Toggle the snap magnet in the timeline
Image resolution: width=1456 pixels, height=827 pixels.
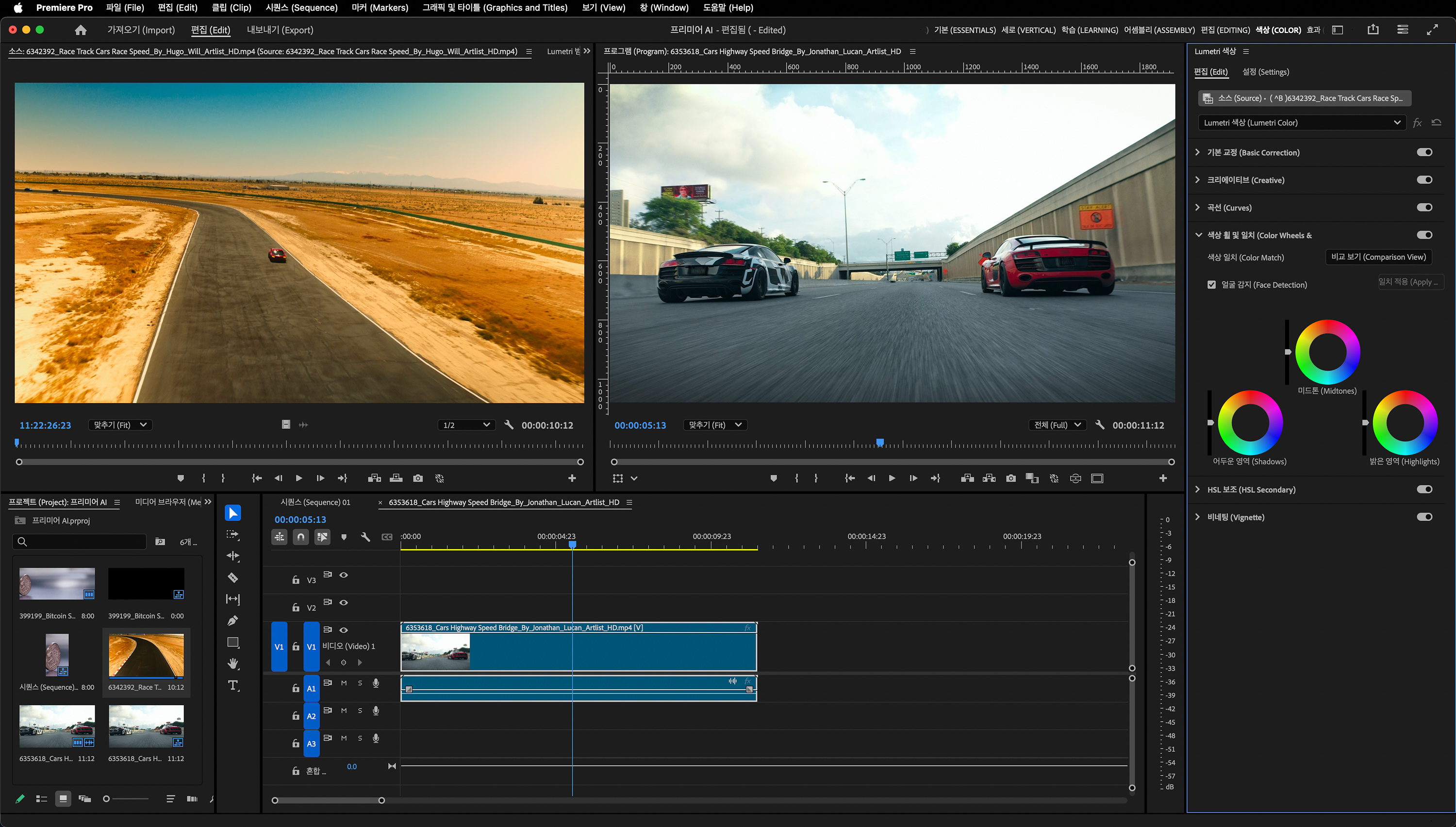[300, 537]
